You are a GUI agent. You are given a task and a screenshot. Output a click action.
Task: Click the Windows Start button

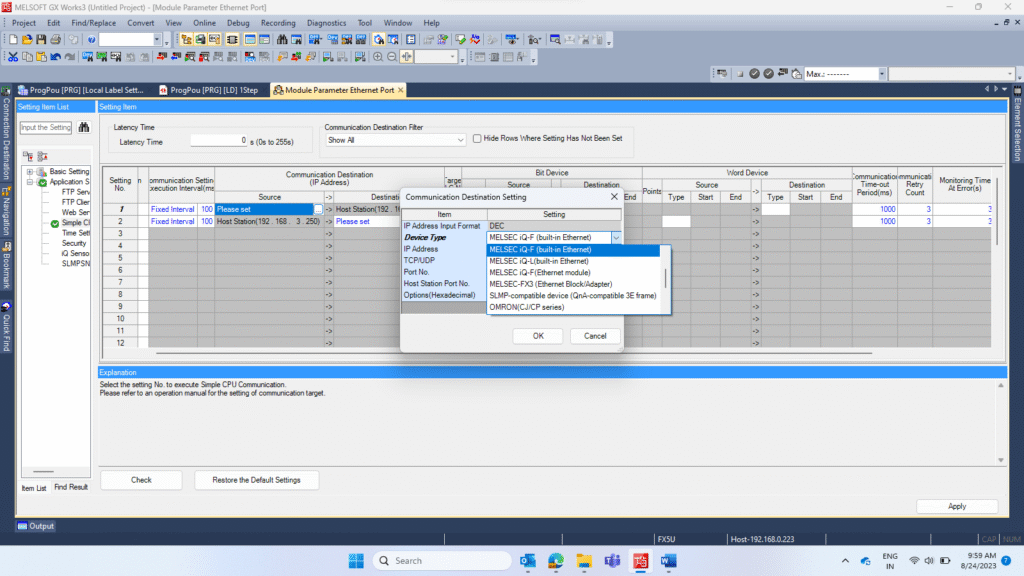(356, 561)
